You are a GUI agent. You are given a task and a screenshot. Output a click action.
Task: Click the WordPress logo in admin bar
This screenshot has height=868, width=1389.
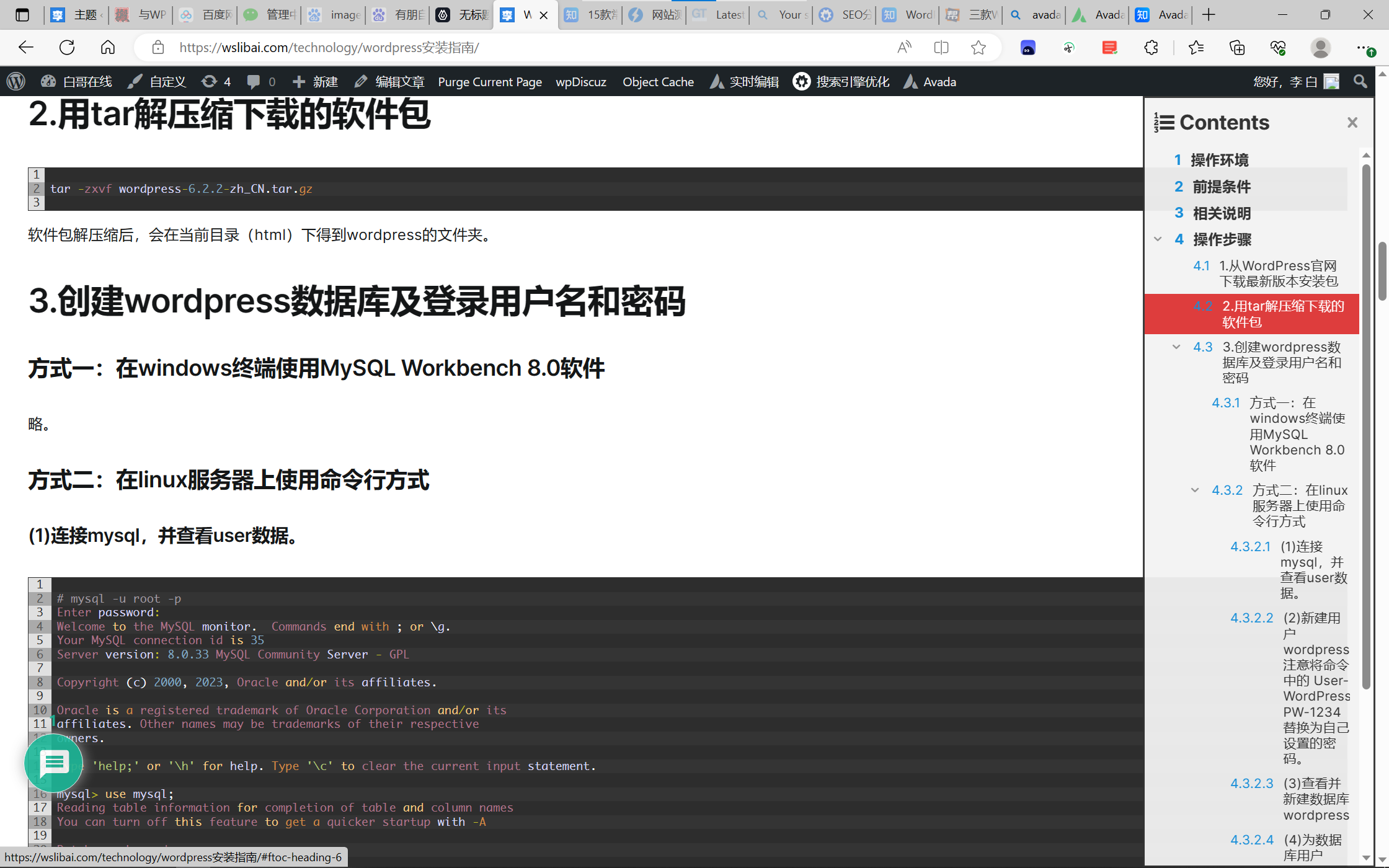coord(16,81)
